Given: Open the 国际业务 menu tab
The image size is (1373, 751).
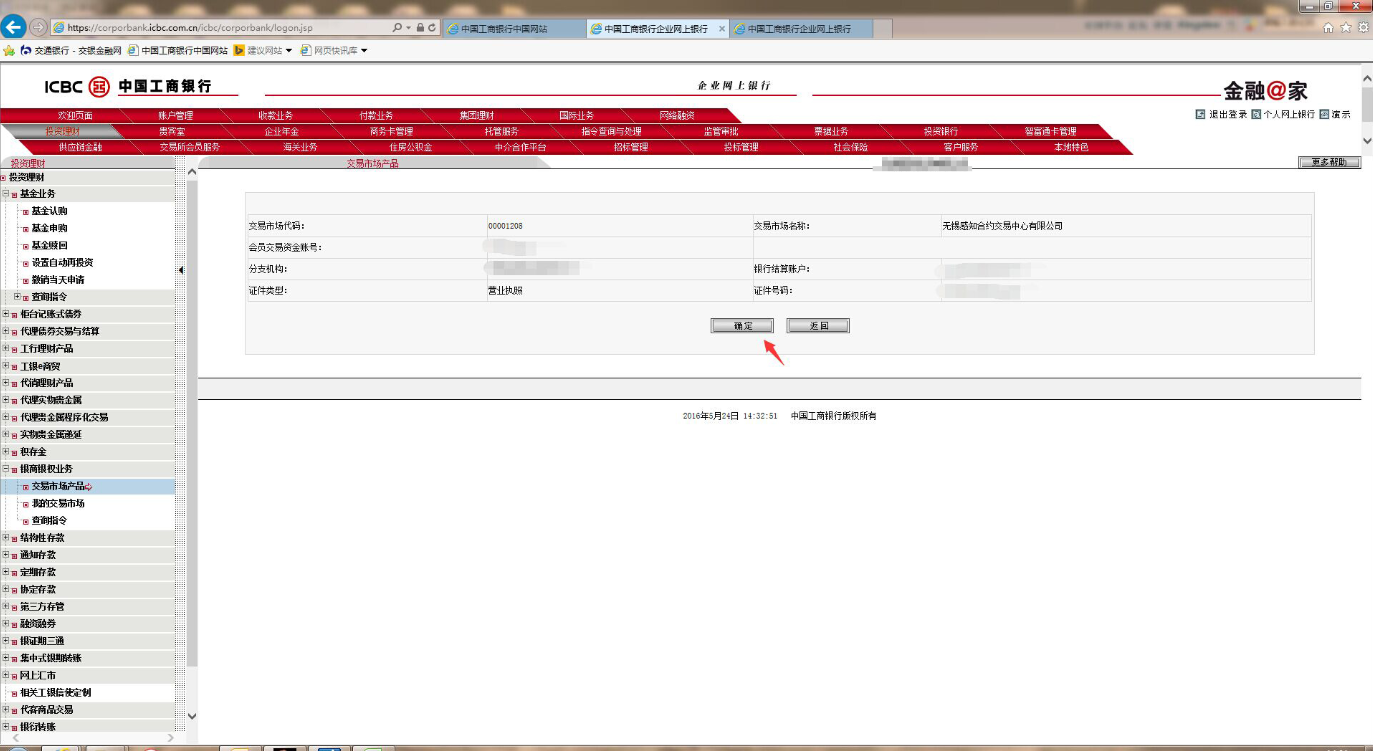Looking at the screenshot, I should (576, 115).
